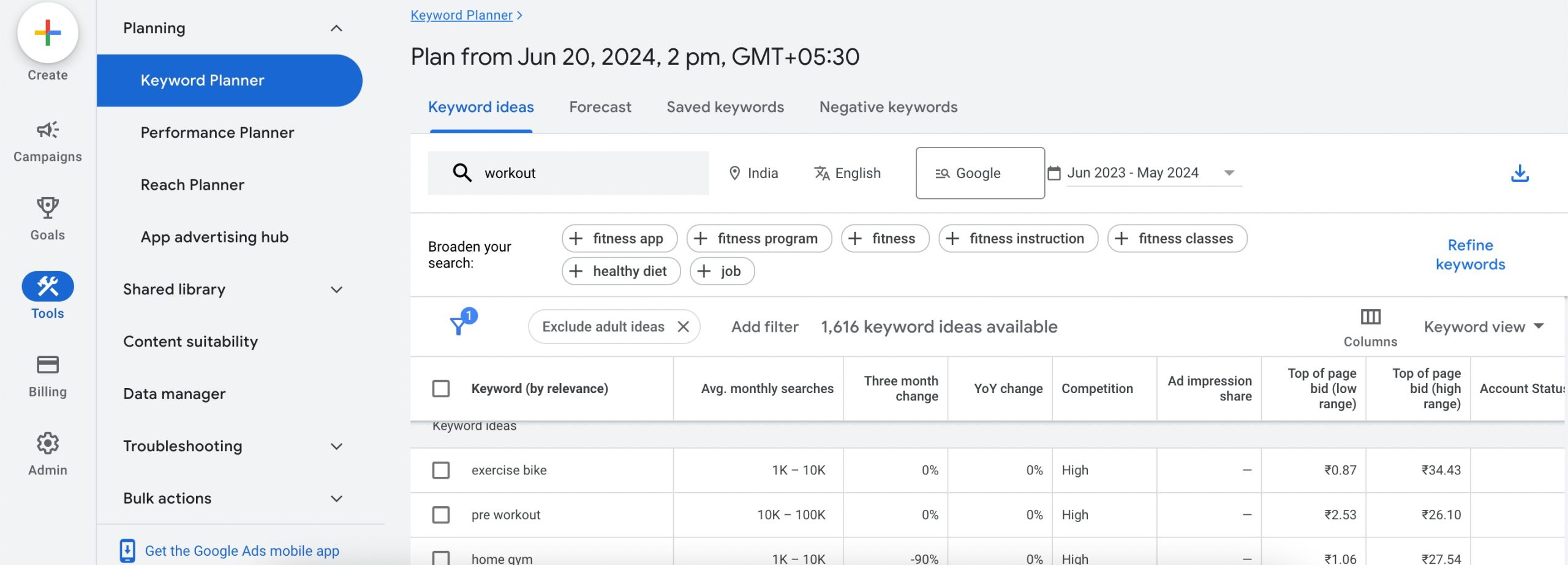
Task: Remove Exclude adult ideas filter
Action: coord(683,327)
